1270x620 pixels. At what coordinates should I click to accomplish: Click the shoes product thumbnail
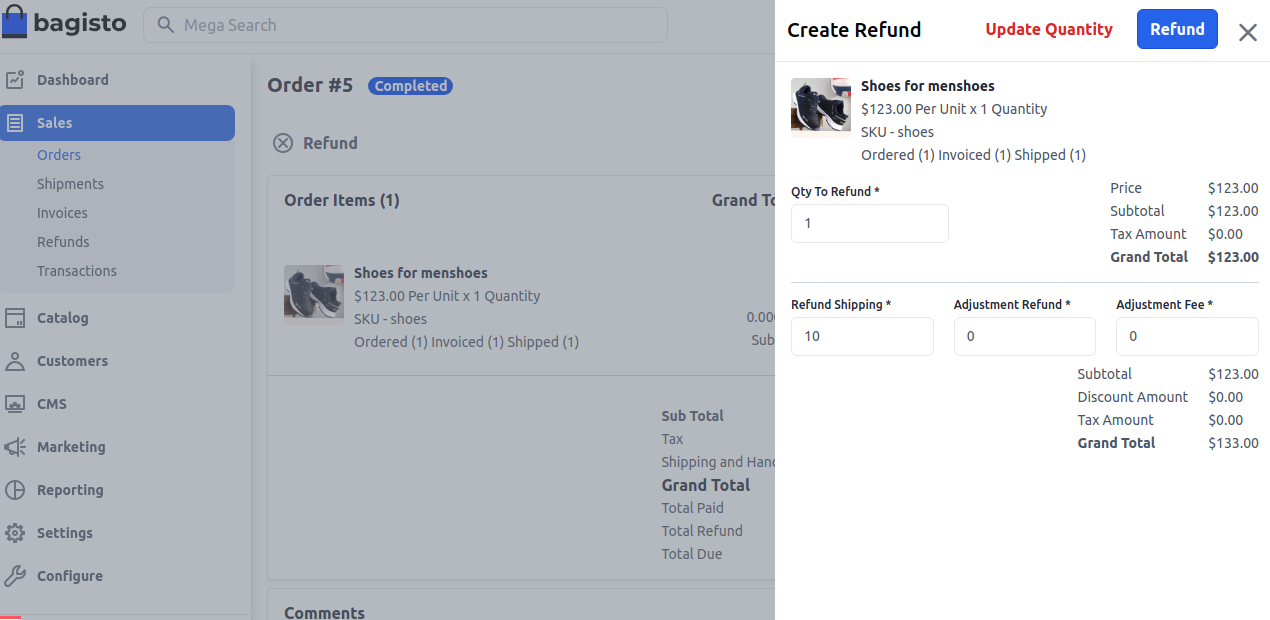click(x=820, y=104)
